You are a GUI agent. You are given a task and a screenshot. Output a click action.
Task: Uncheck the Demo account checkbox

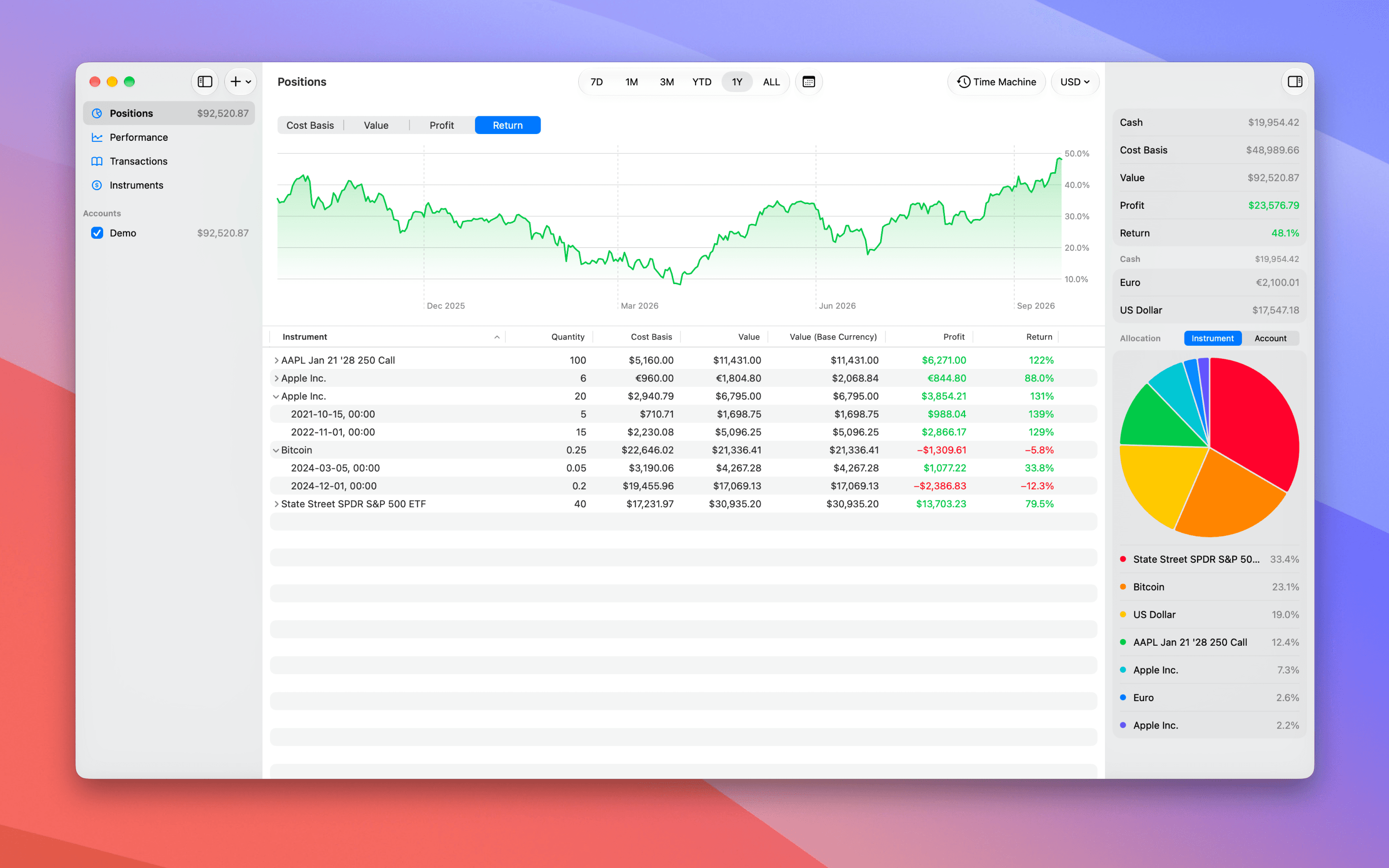pyautogui.click(x=97, y=233)
